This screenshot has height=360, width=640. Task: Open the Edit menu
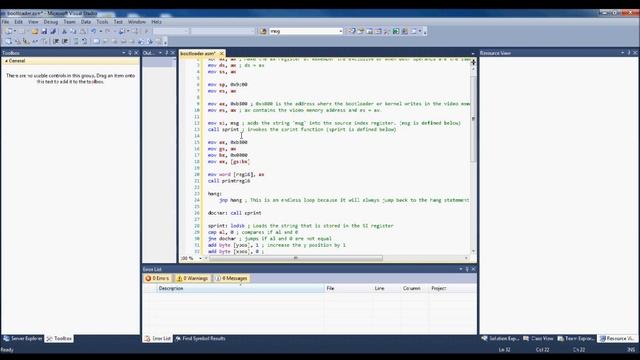tap(19, 22)
